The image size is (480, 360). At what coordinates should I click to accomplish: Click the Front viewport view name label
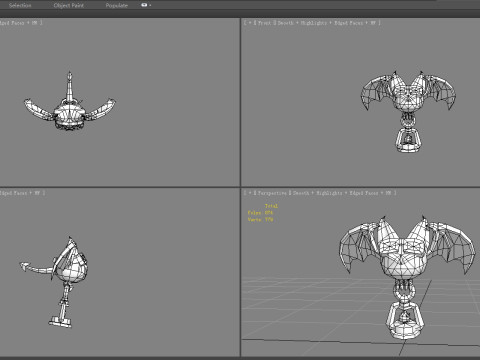[x=264, y=23]
